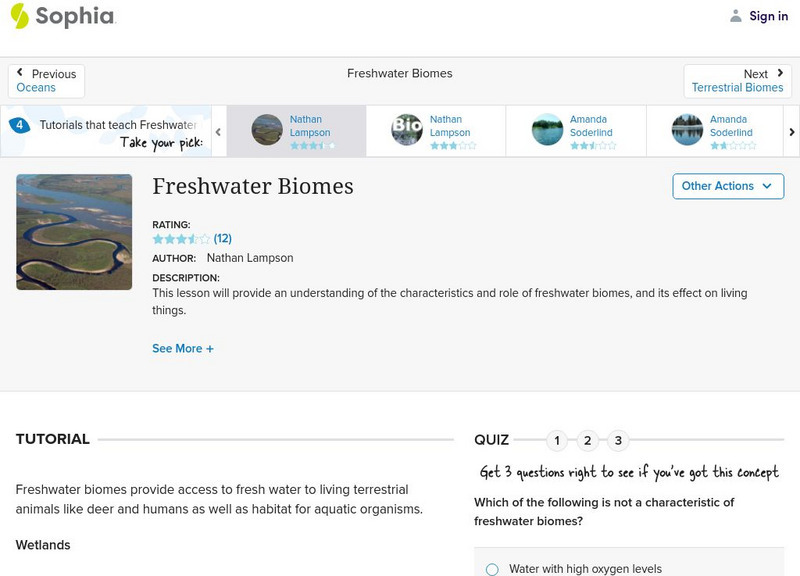Click the star rating under Freshwater Biomes

click(181, 239)
